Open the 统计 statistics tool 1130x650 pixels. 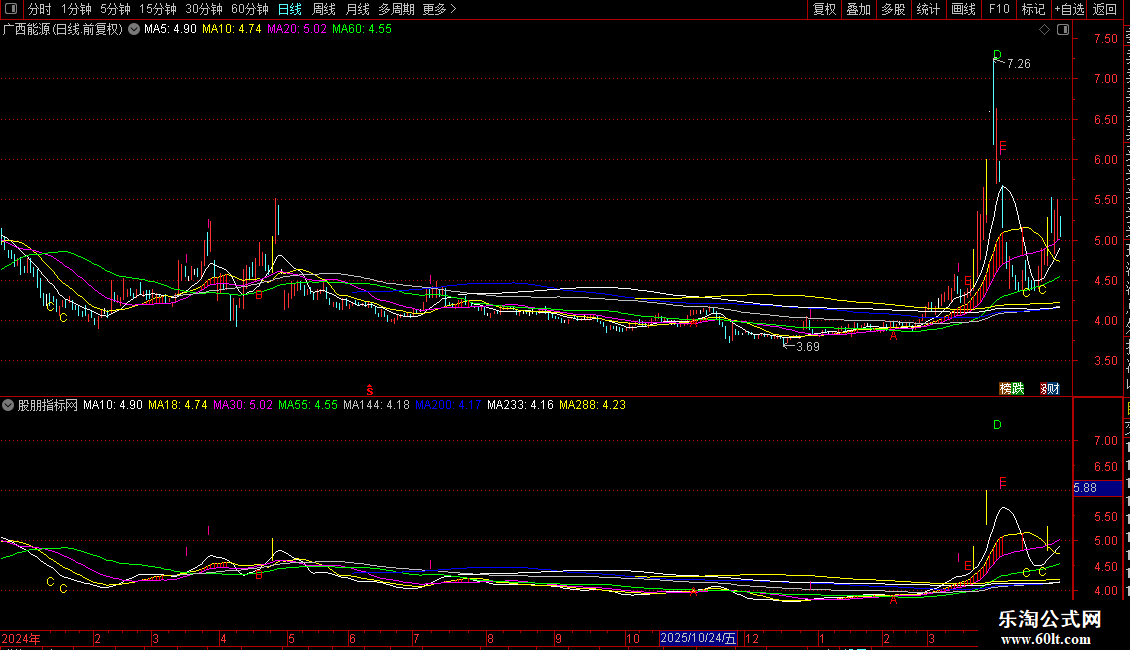coord(927,9)
